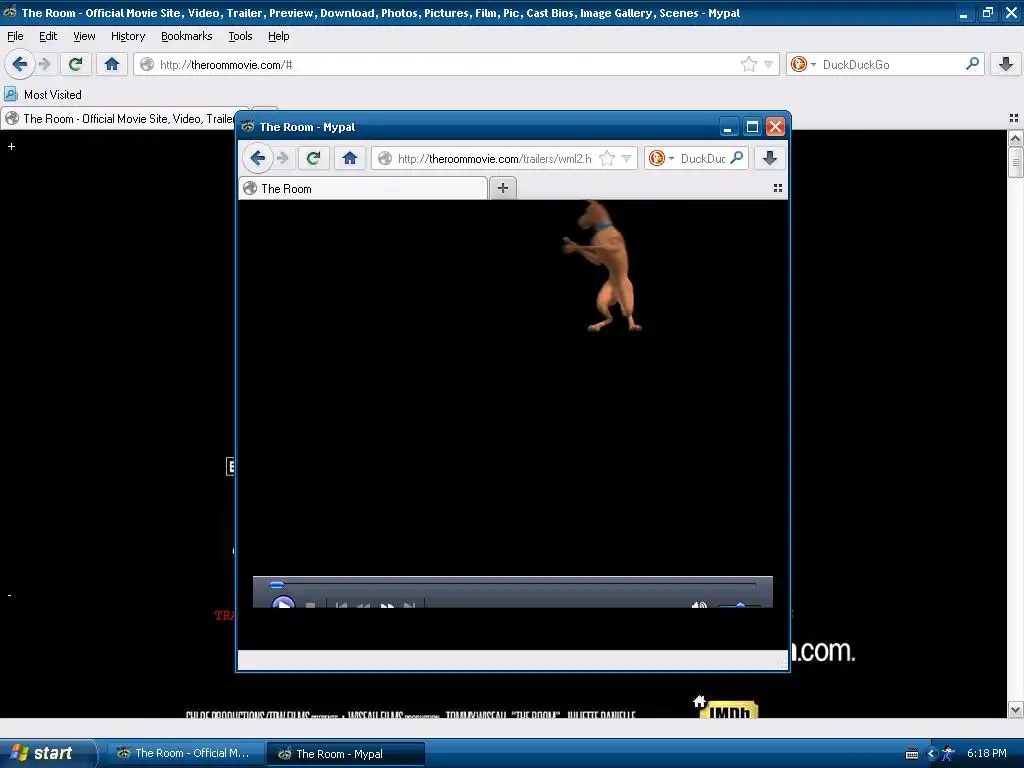Click main window address bar with theroommovie.com/#

coord(456,64)
